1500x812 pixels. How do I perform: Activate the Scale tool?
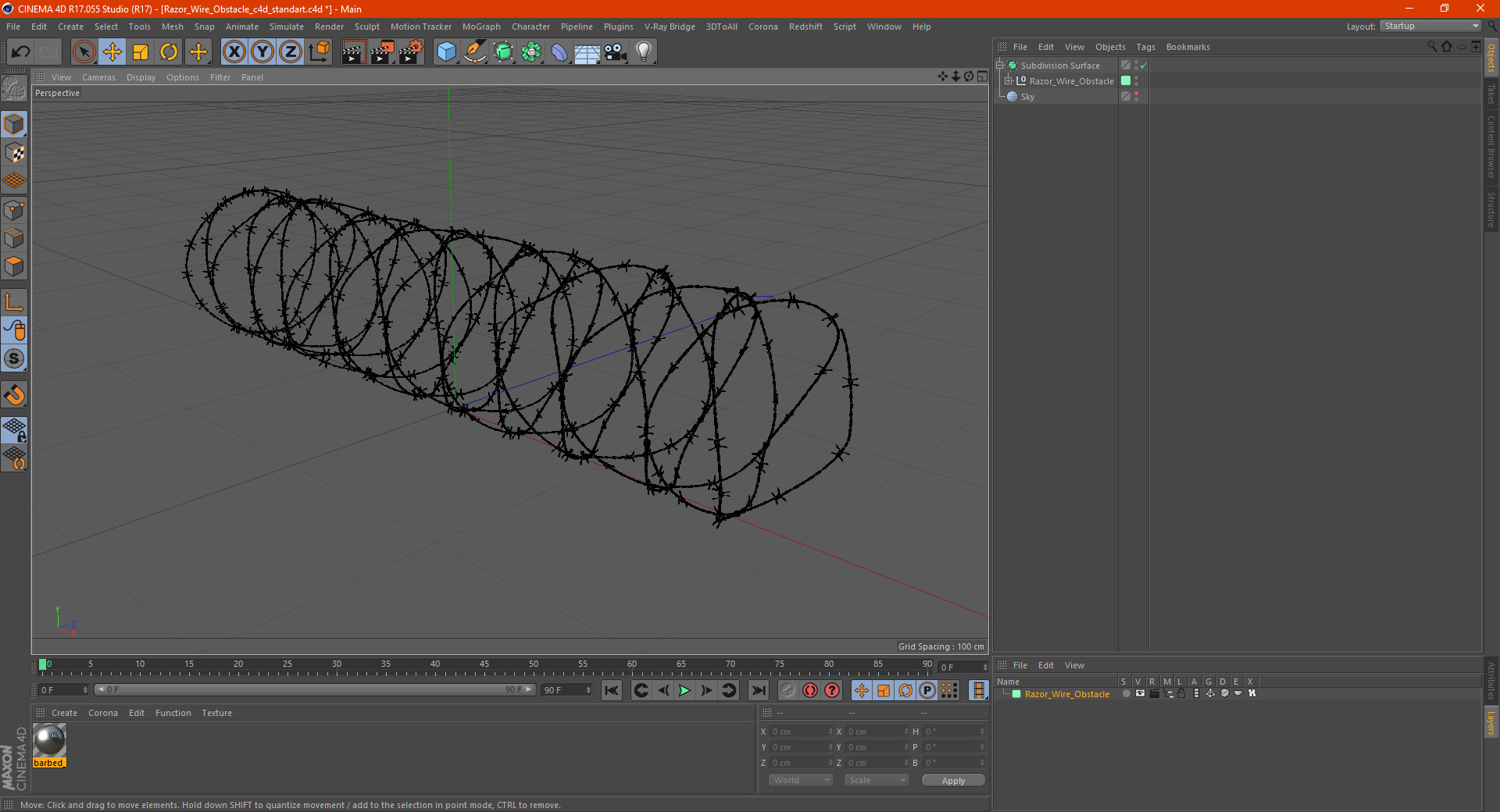click(141, 52)
